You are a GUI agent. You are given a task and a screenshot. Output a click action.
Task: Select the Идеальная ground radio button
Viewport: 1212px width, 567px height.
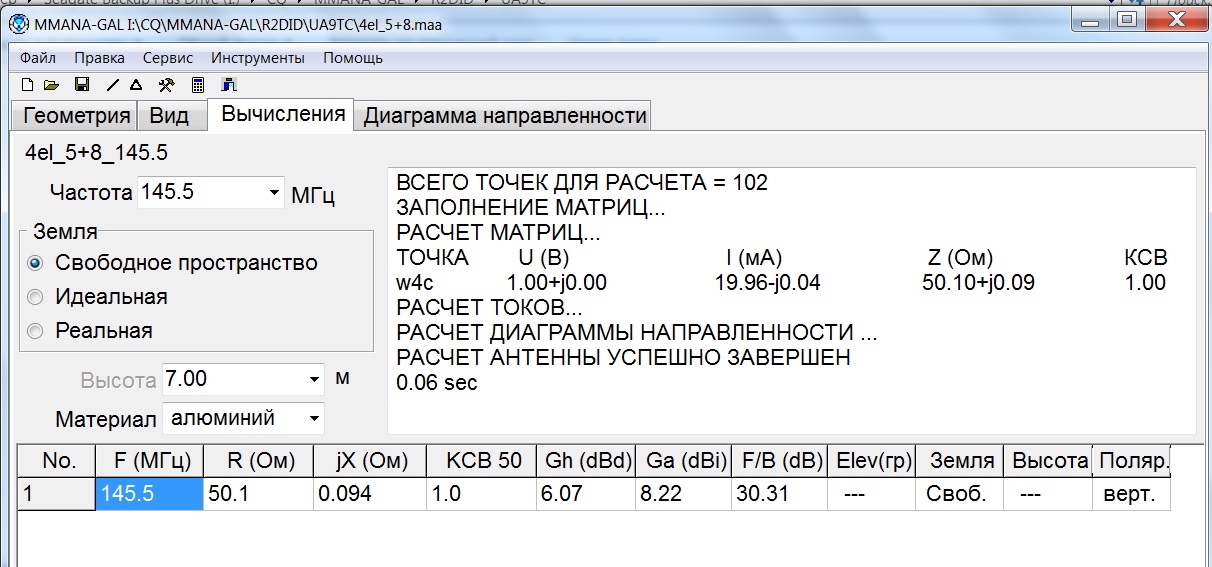[x=37, y=298]
